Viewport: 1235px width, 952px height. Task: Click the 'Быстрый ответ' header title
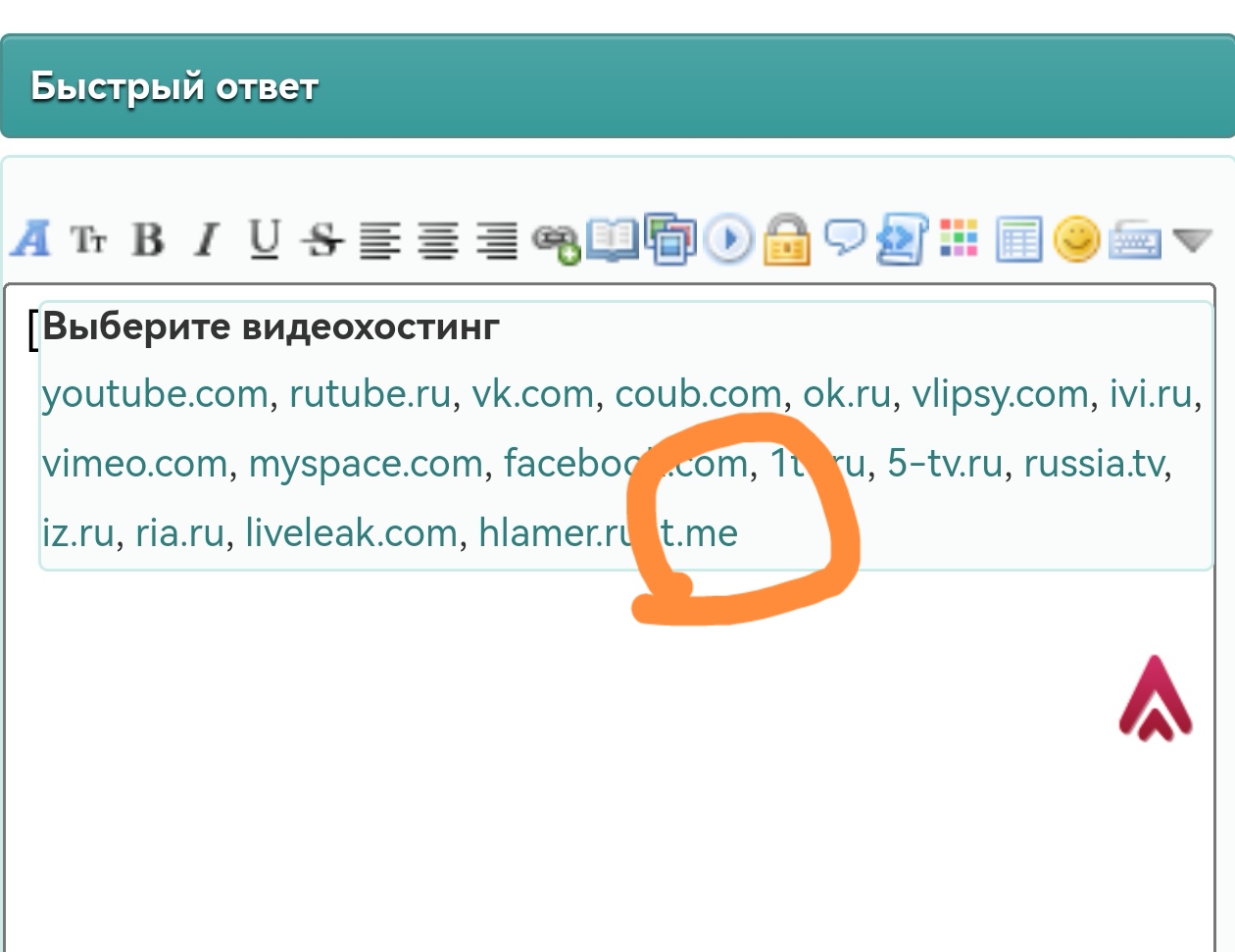(174, 86)
